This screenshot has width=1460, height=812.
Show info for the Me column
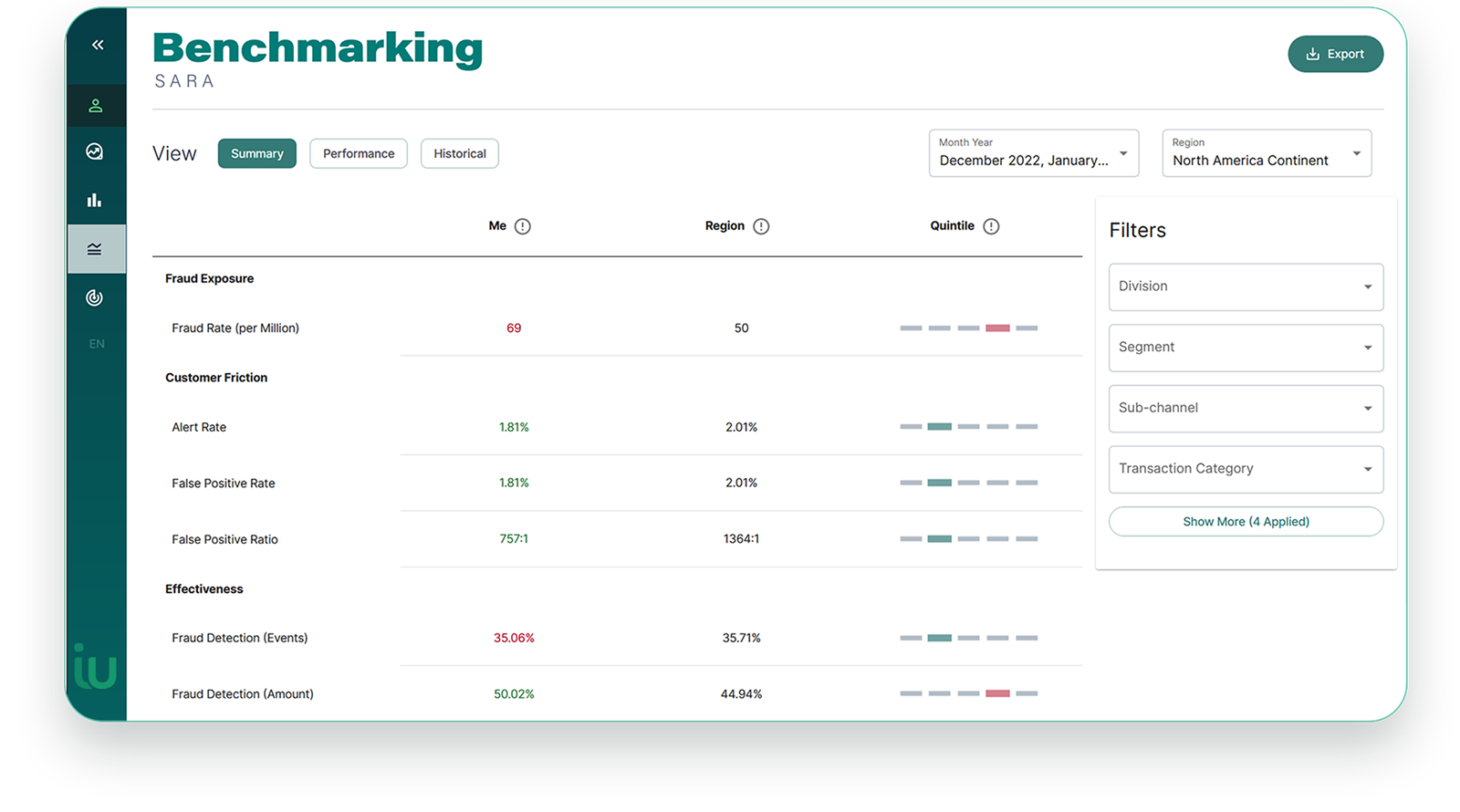click(x=523, y=226)
